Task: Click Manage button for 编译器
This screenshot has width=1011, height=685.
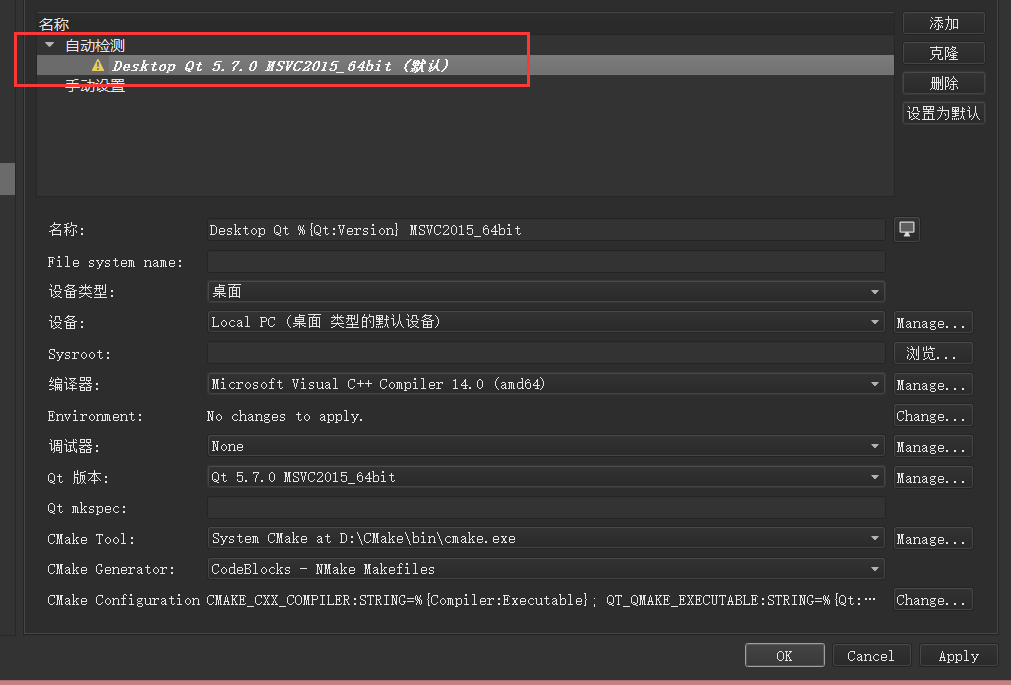Action: [x=932, y=384]
